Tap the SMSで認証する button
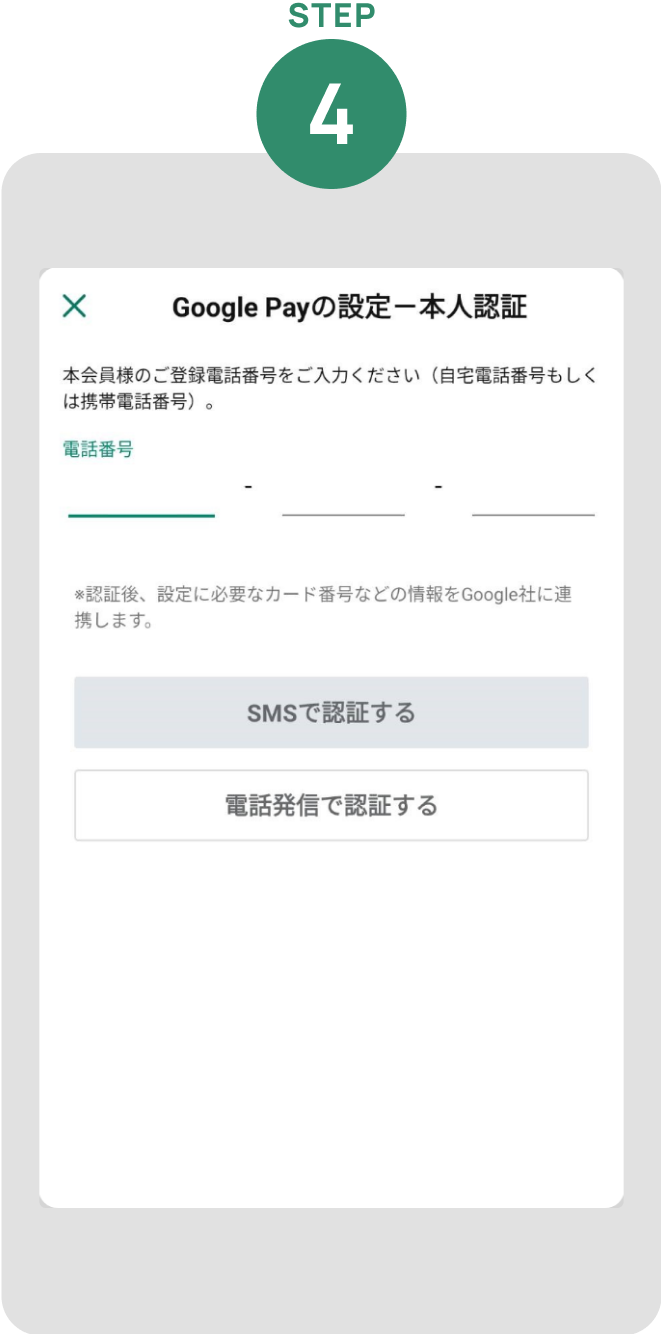Viewport: 661px width, 1334px height. point(331,712)
